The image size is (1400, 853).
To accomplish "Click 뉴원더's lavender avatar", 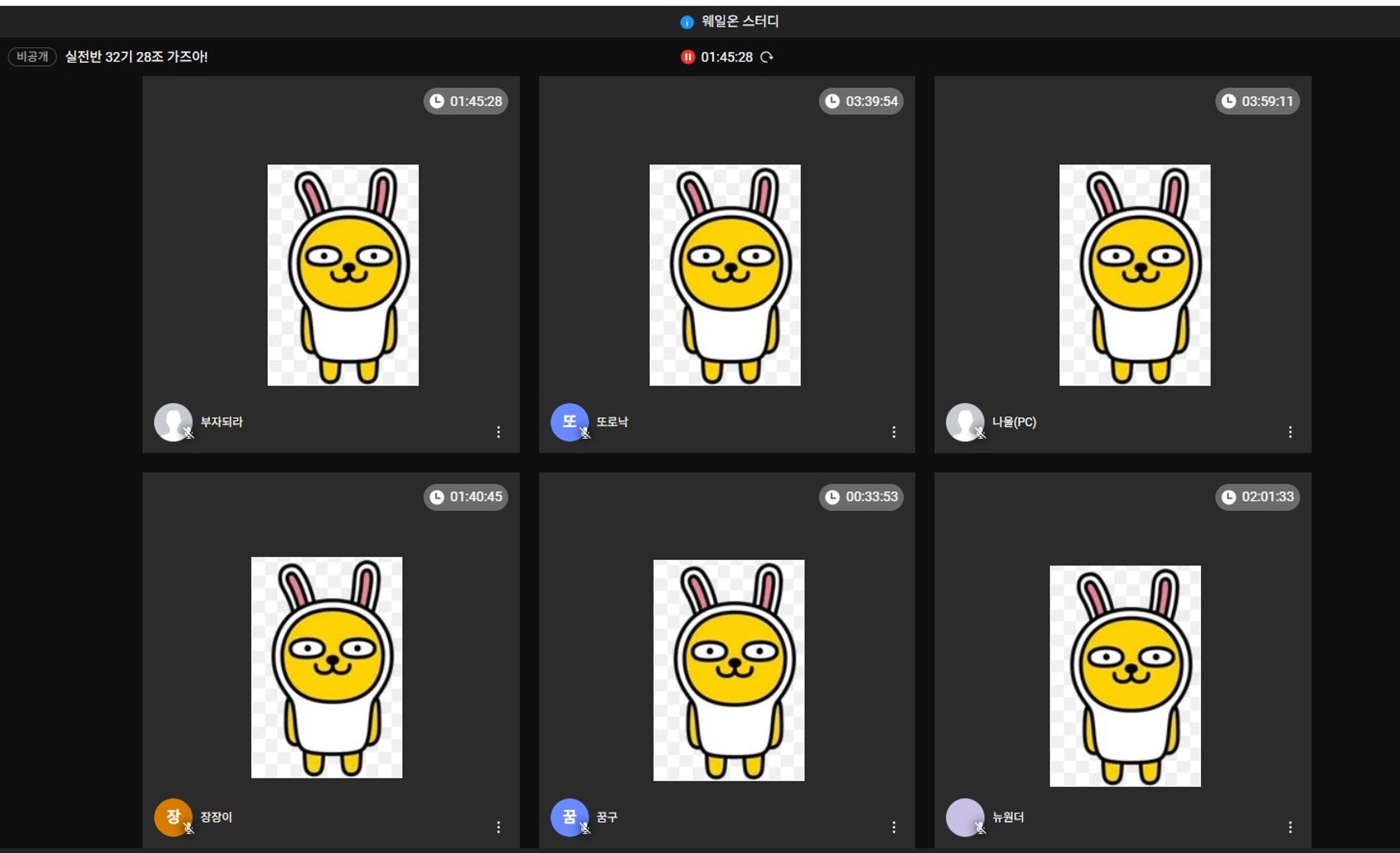I will click(965, 817).
